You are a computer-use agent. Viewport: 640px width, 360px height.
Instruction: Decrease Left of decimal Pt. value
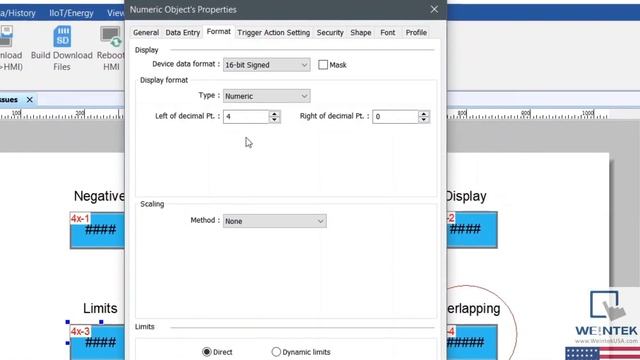pos(275,120)
